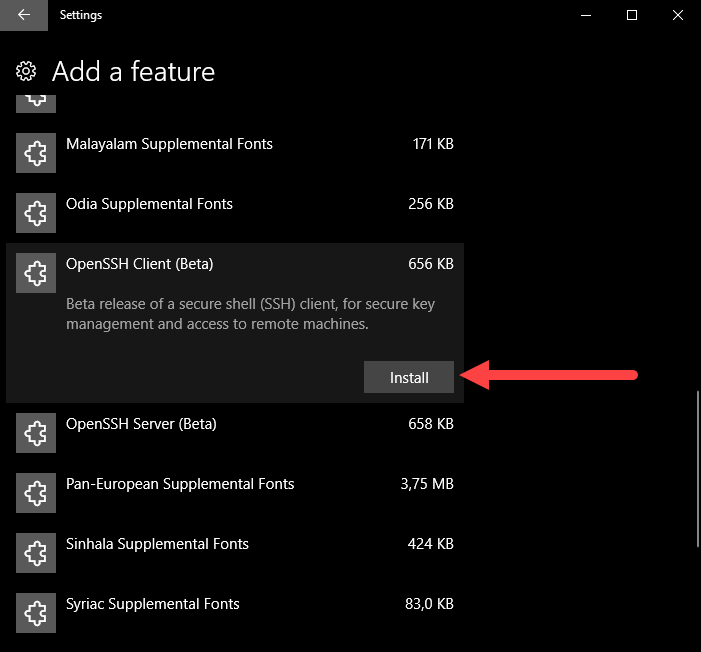The image size is (701, 652).
Task: Expand the OpenSSH Server (Beta) entry
Action: (x=140, y=424)
